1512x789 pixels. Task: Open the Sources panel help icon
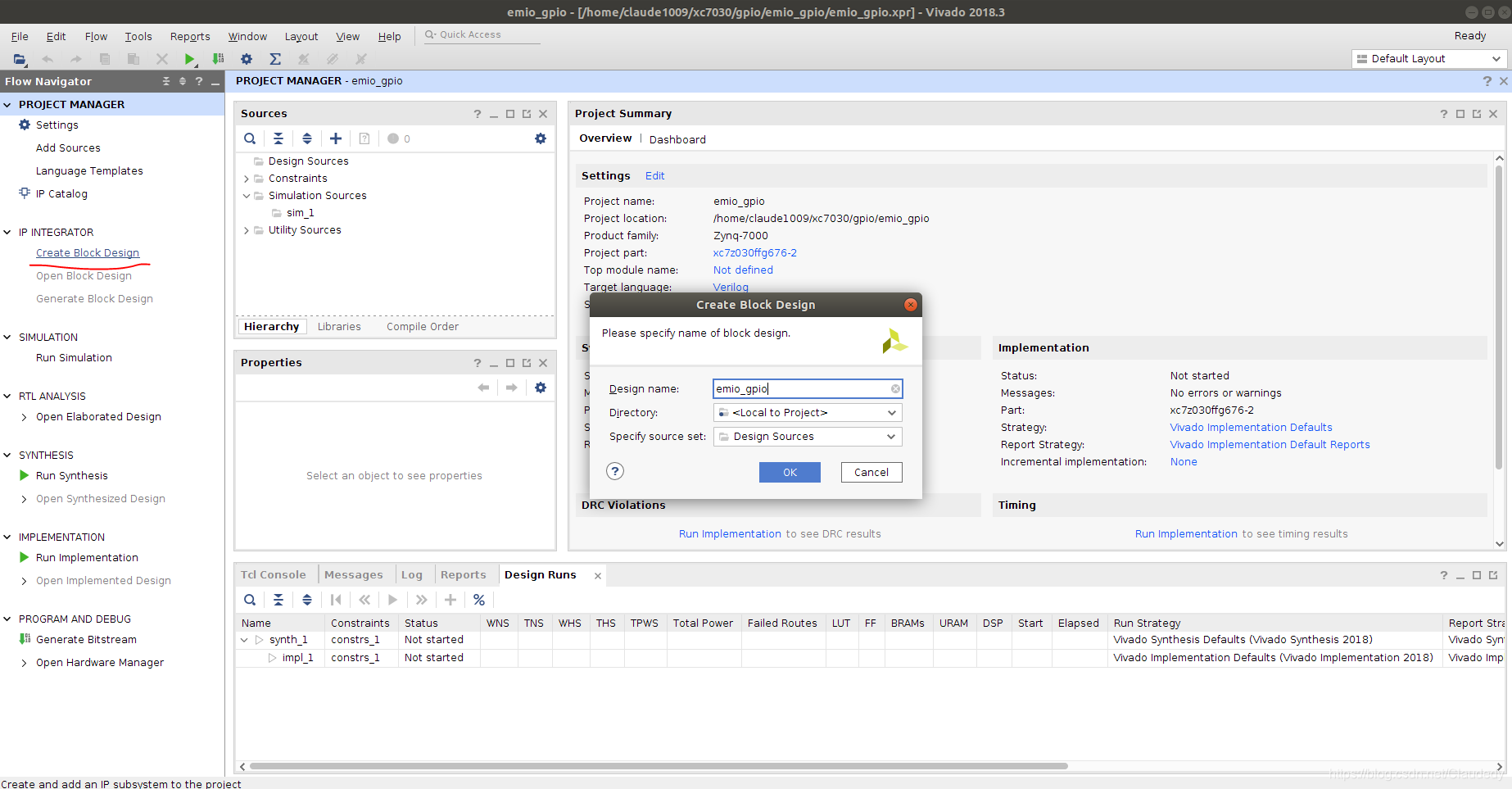click(x=478, y=114)
